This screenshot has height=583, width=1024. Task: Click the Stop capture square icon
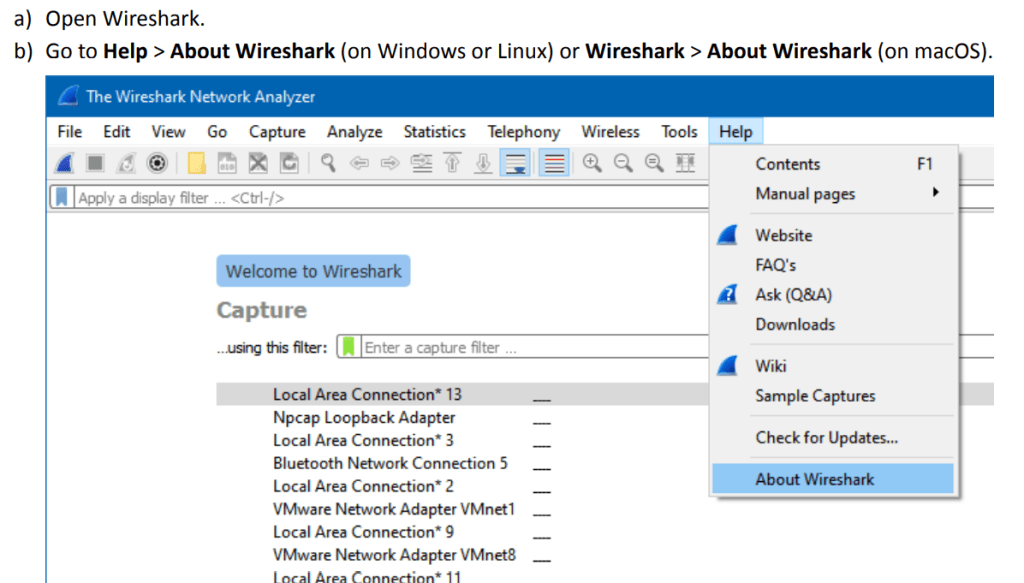click(95, 164)
